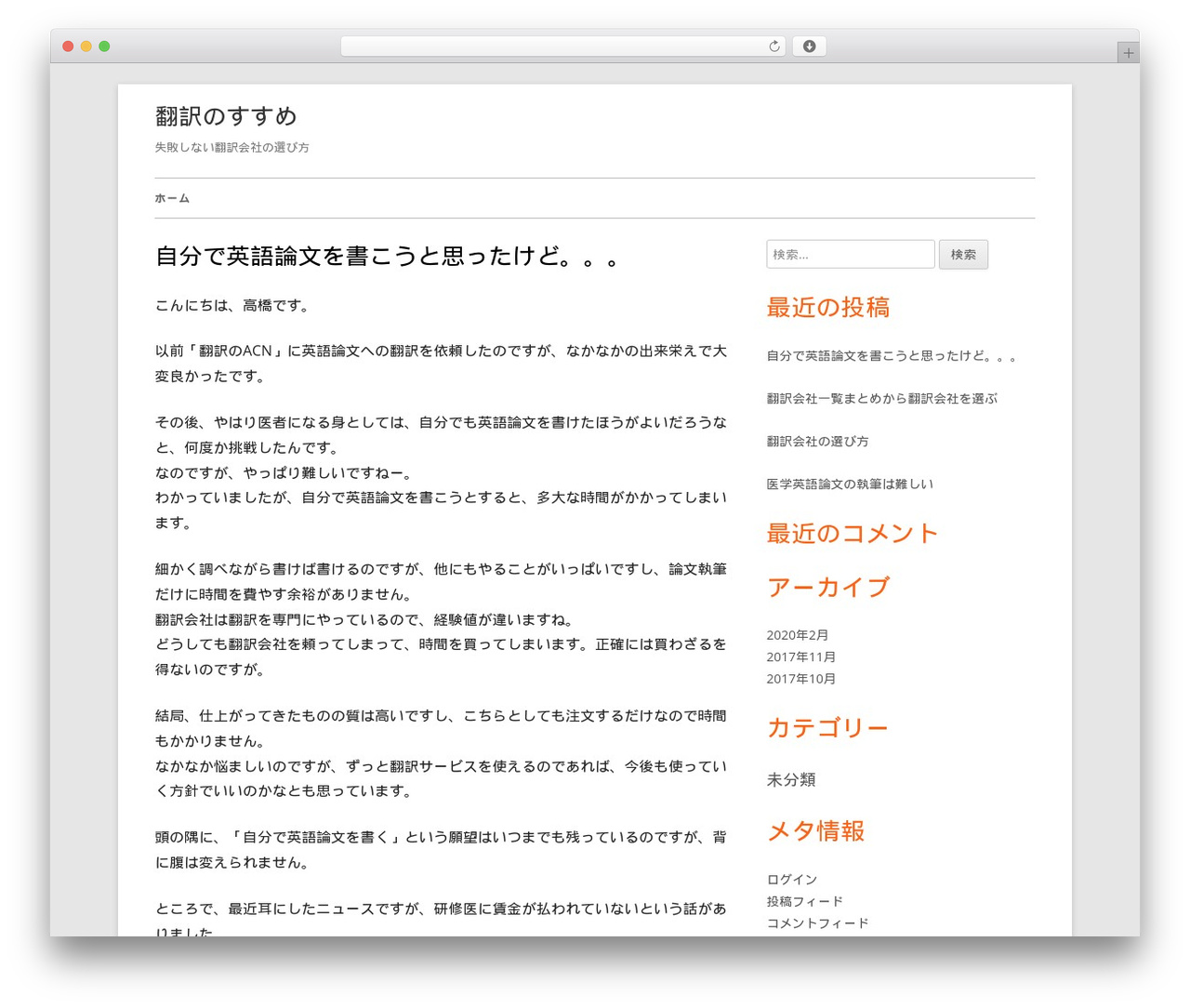Viewport: 1190px width, 1008px height.
Task: Select the 未分類 category
Action: (x=790, y=779)
